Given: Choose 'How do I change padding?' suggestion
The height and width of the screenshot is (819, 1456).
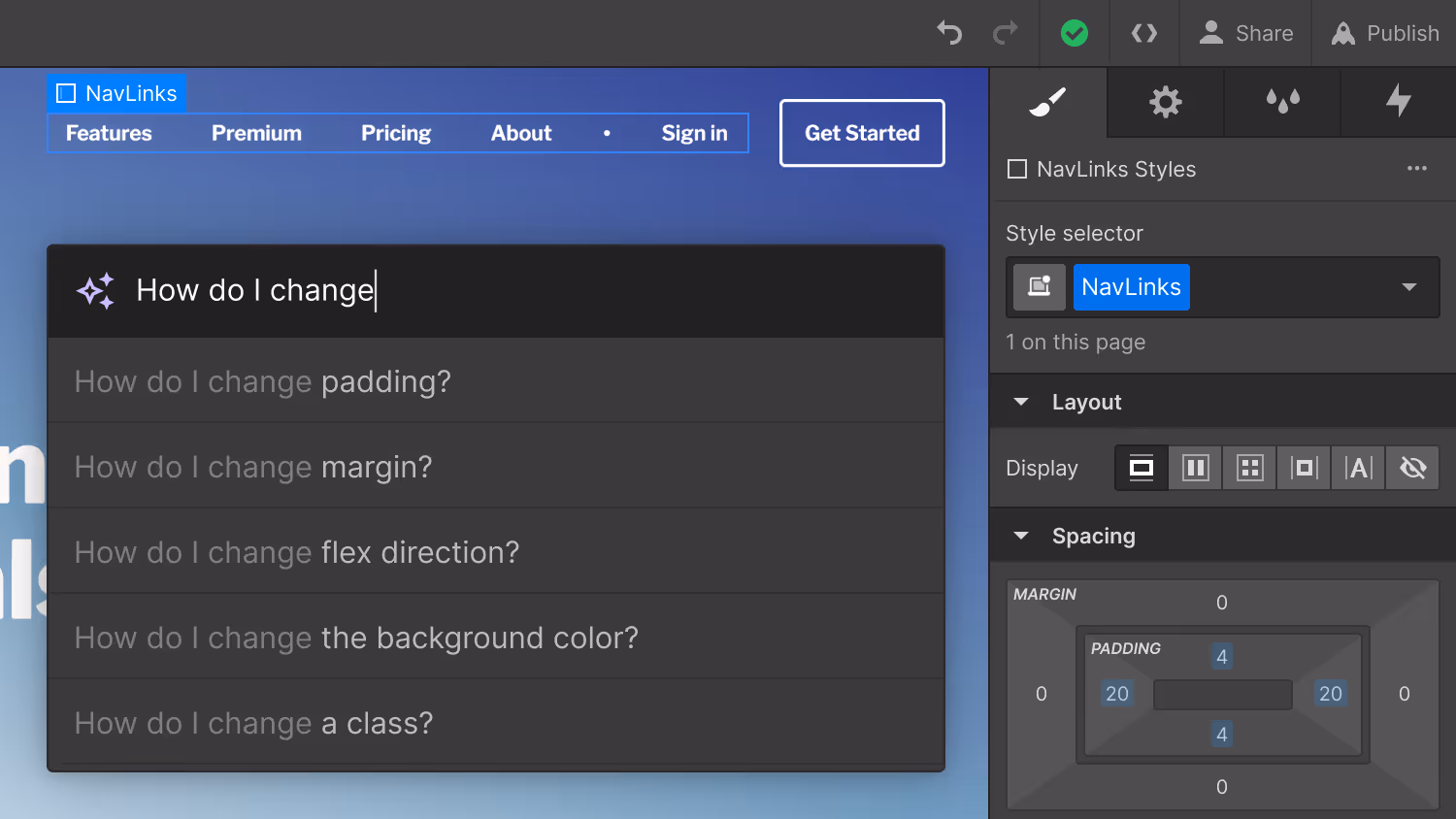Looking at the screenshot, I should [496, 381].
